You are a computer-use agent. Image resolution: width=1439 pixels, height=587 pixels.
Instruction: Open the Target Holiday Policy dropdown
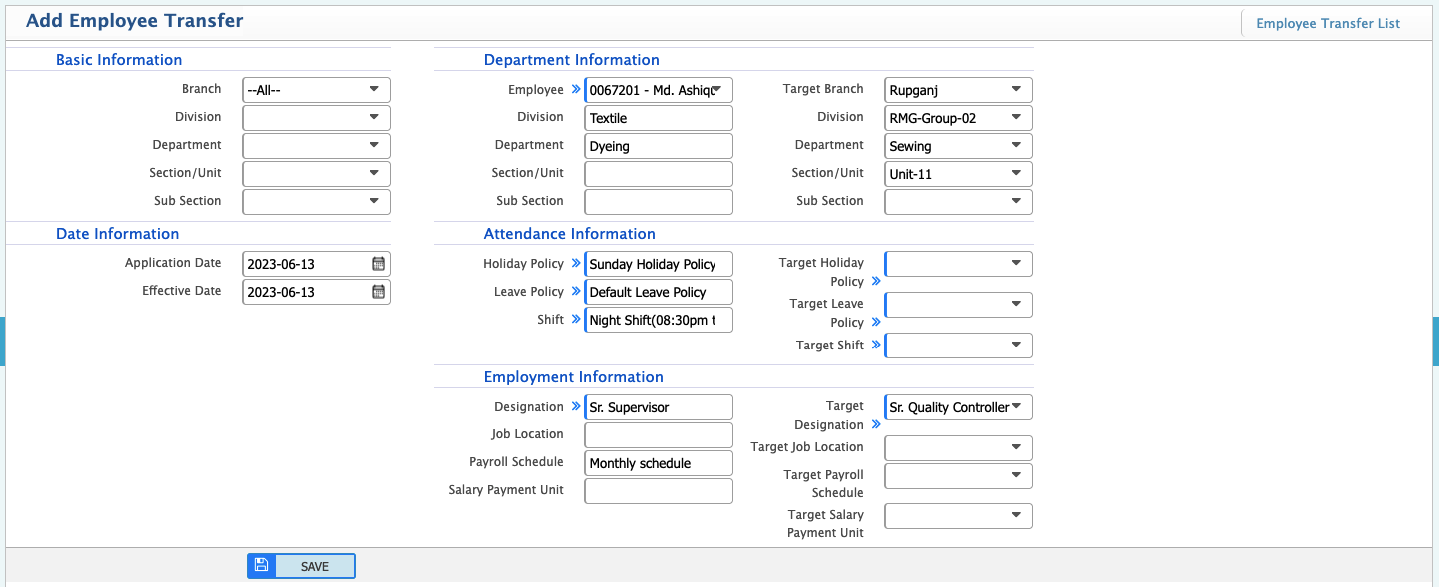(x=958, y=264)
